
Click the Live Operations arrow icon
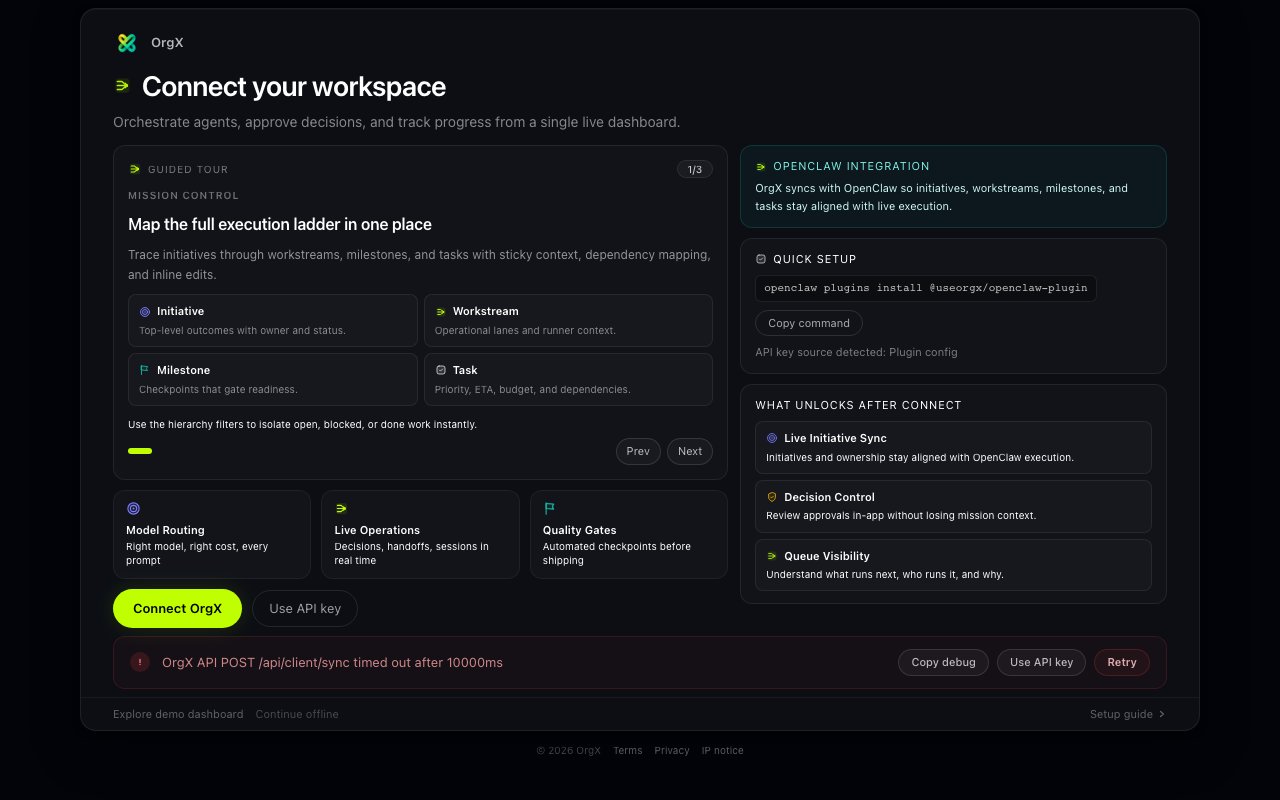tap(341, 508)
